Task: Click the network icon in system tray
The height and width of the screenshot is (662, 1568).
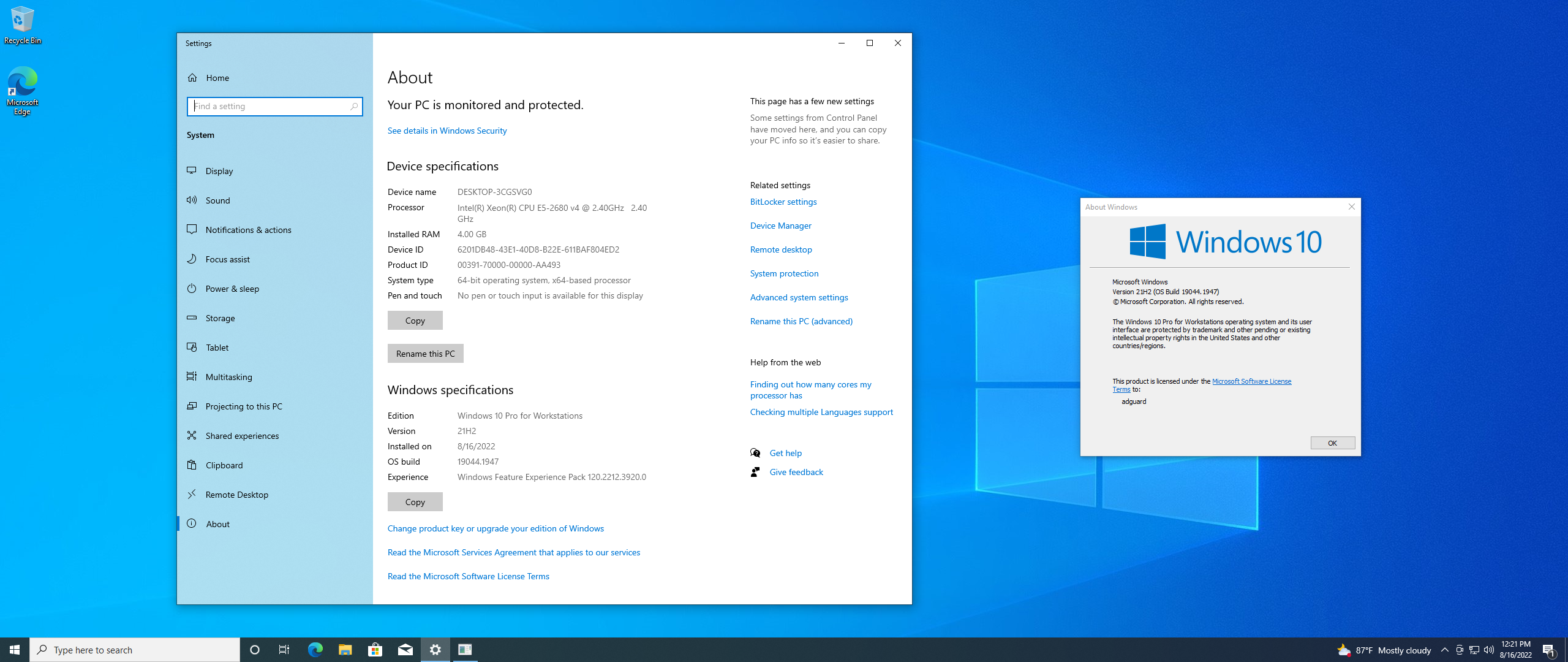Action: (1474, 650)
